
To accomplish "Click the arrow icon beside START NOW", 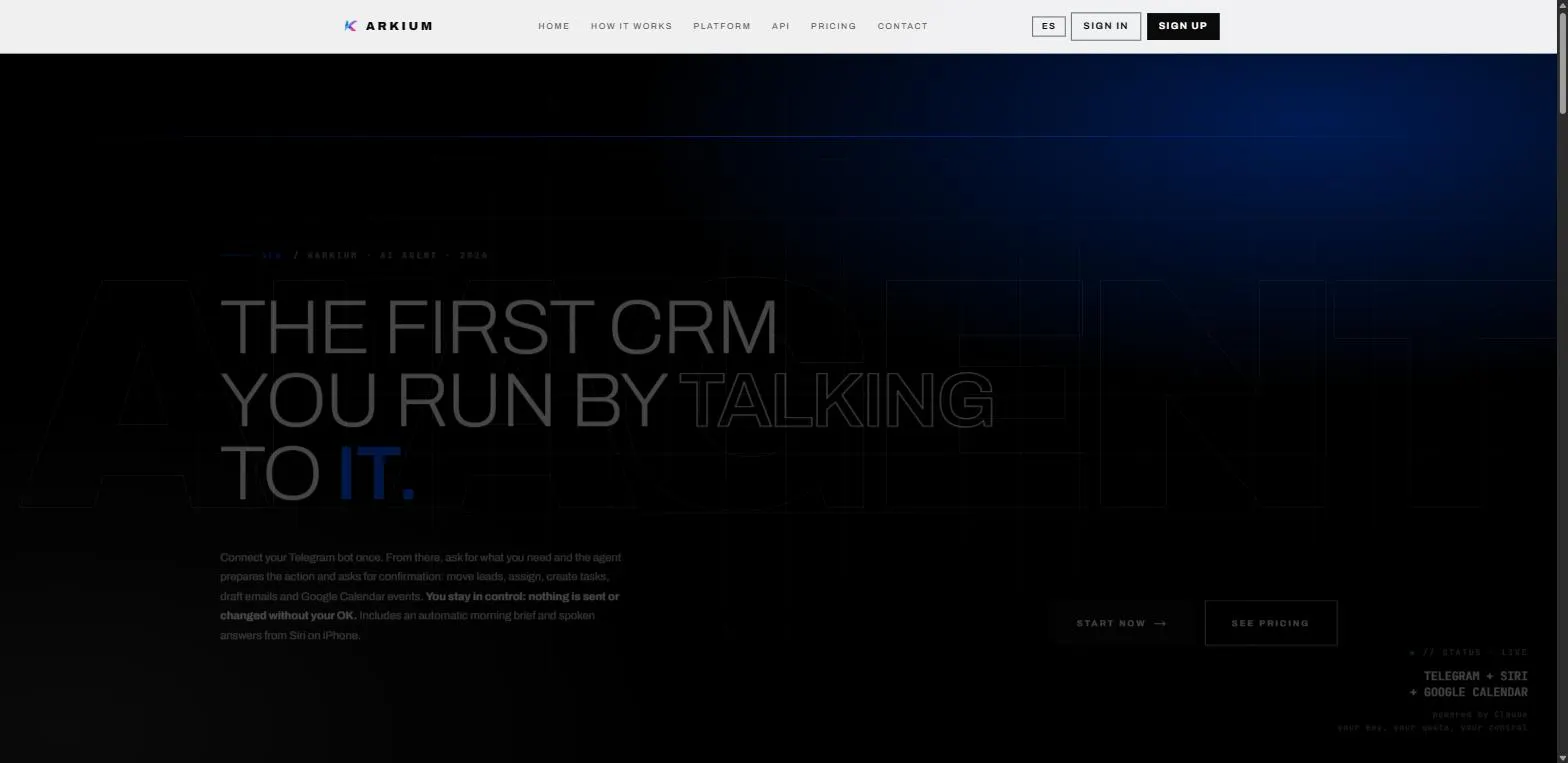I will 1160,623.
